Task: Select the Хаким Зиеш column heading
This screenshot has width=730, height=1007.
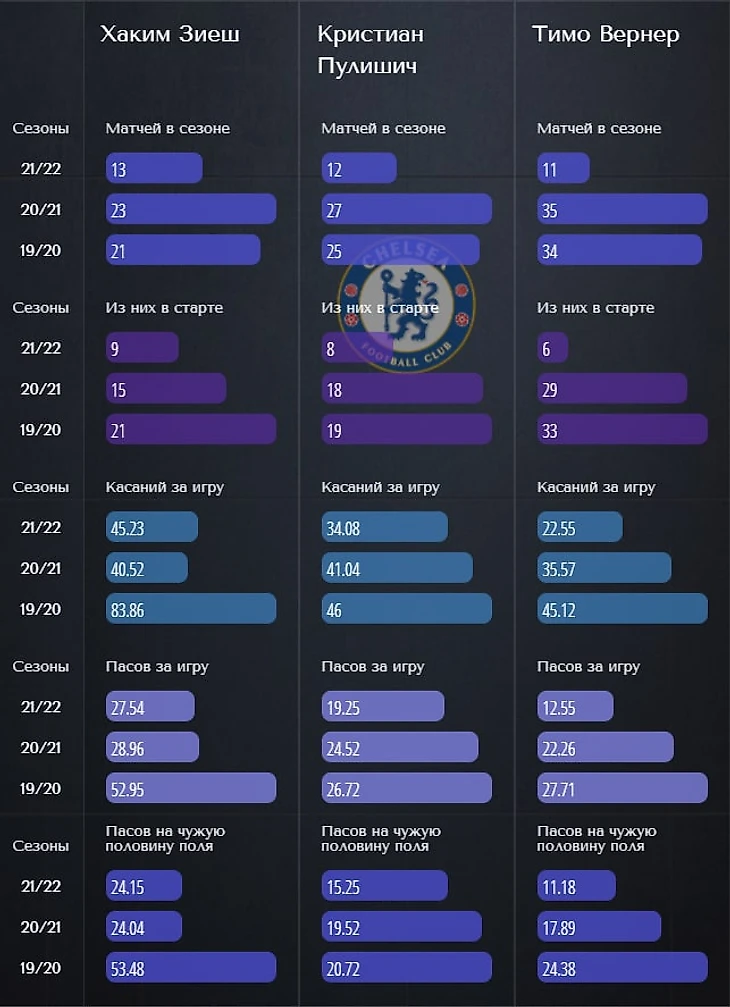Action: (x=170, y=34)
